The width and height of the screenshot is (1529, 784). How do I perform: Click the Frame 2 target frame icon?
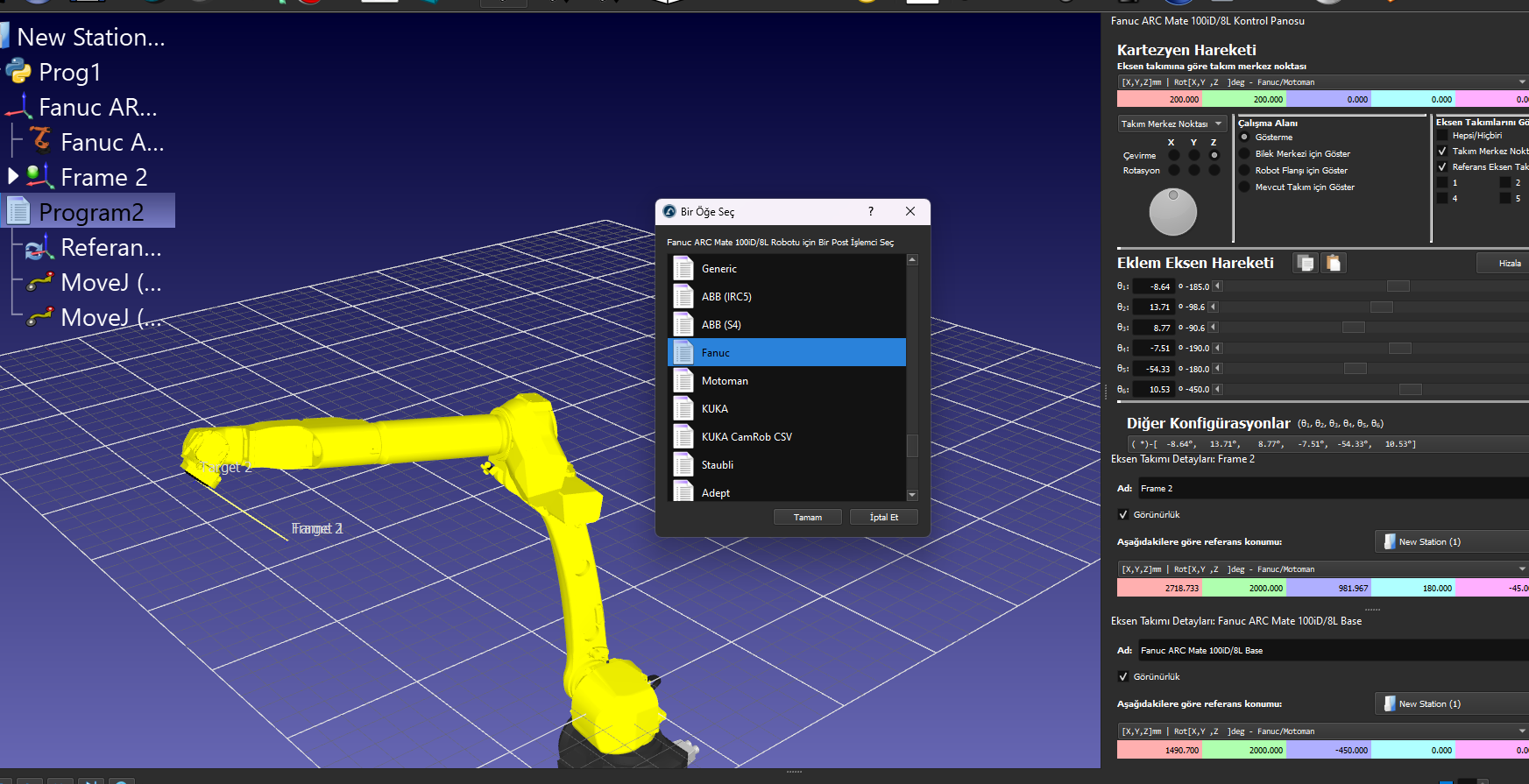40,177
